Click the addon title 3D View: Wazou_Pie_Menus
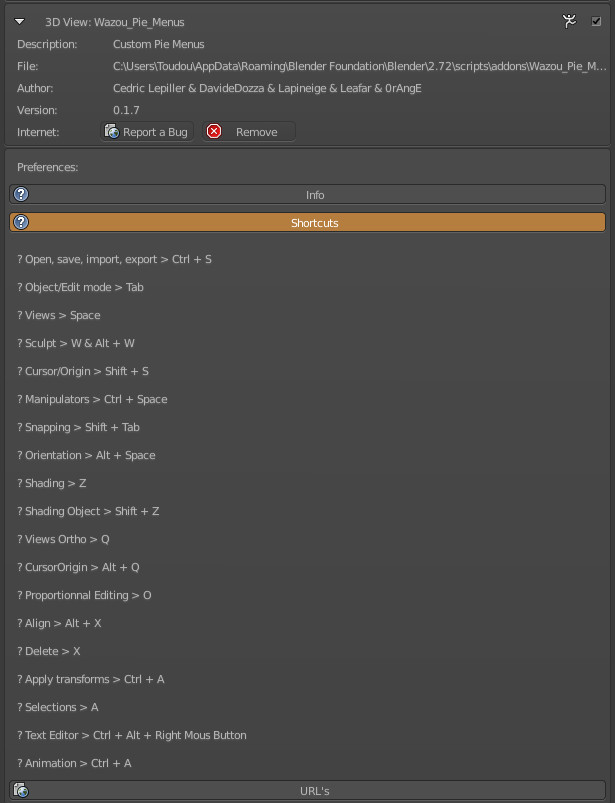615x803 pixels. coord(115,22)
